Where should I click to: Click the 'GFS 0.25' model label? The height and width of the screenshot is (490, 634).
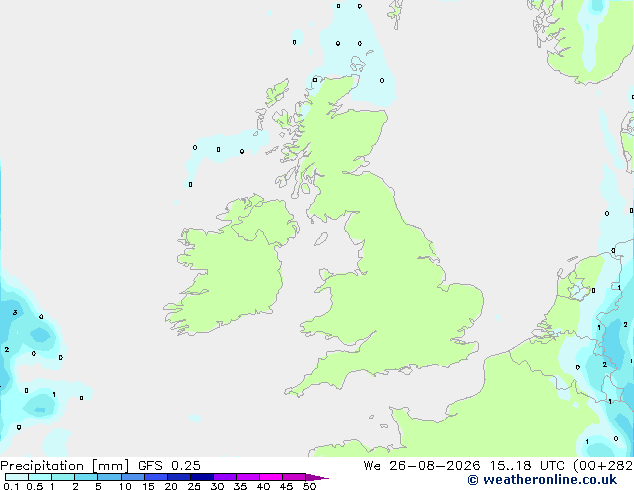pos(169,466)
